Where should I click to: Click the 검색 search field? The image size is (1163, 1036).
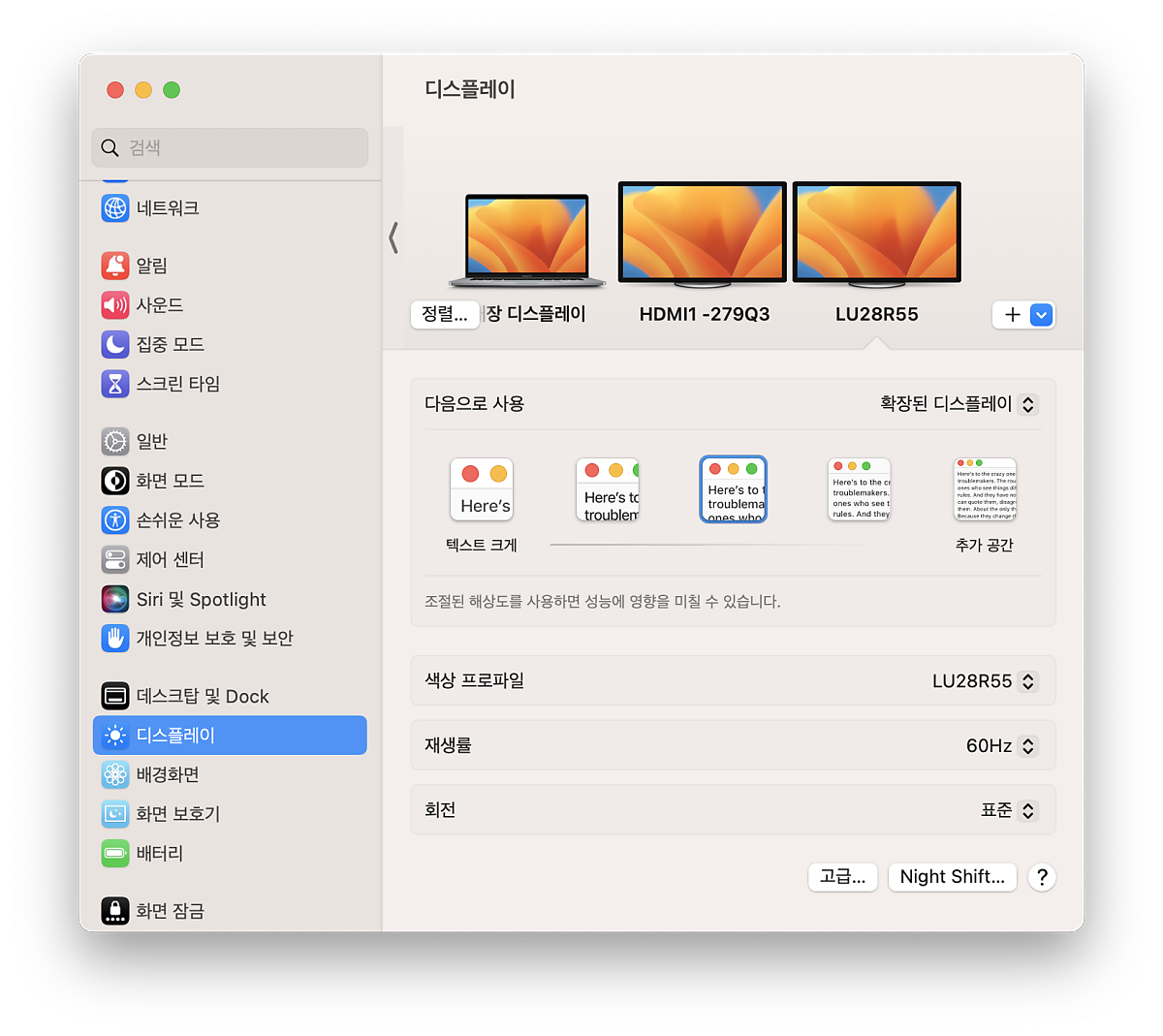(x=230, y=147)
